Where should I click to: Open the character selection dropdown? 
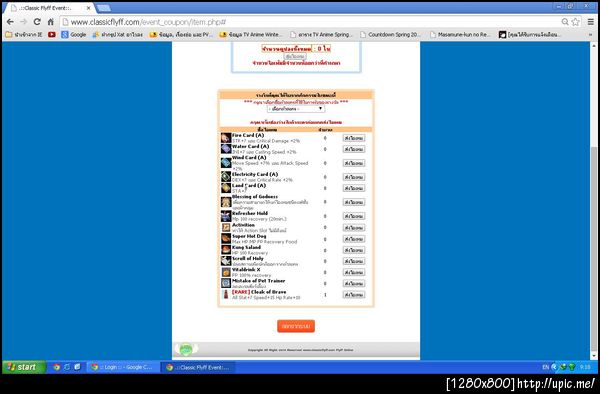(296, 109)
